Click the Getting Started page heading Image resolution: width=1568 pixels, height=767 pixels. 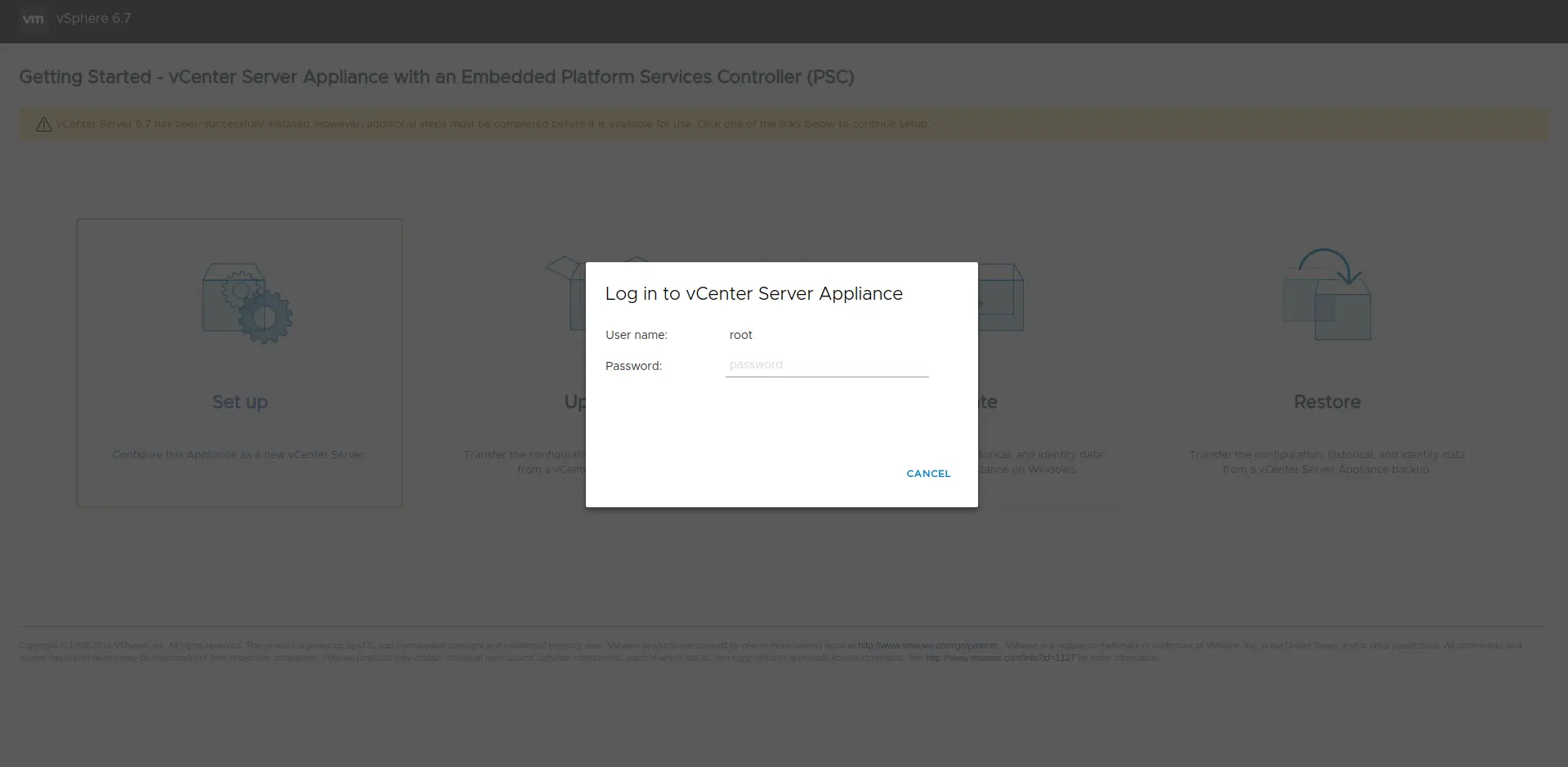[x=436, y=77]
